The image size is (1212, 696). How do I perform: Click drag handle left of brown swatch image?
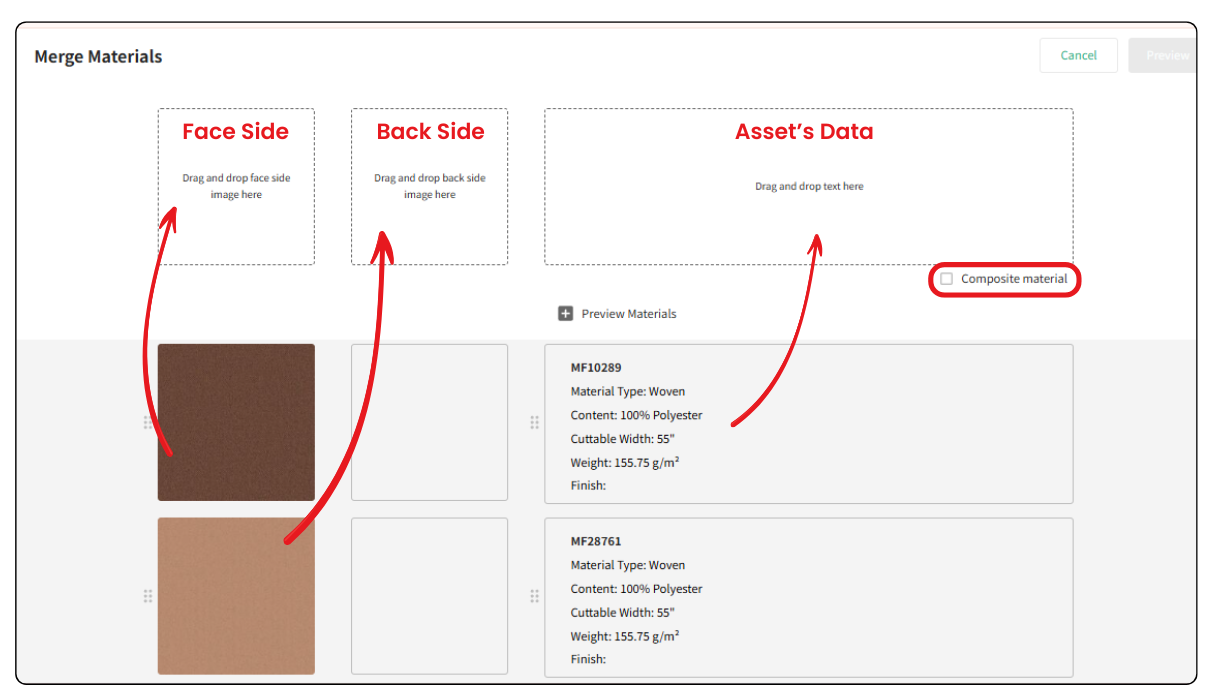(148, 423)
